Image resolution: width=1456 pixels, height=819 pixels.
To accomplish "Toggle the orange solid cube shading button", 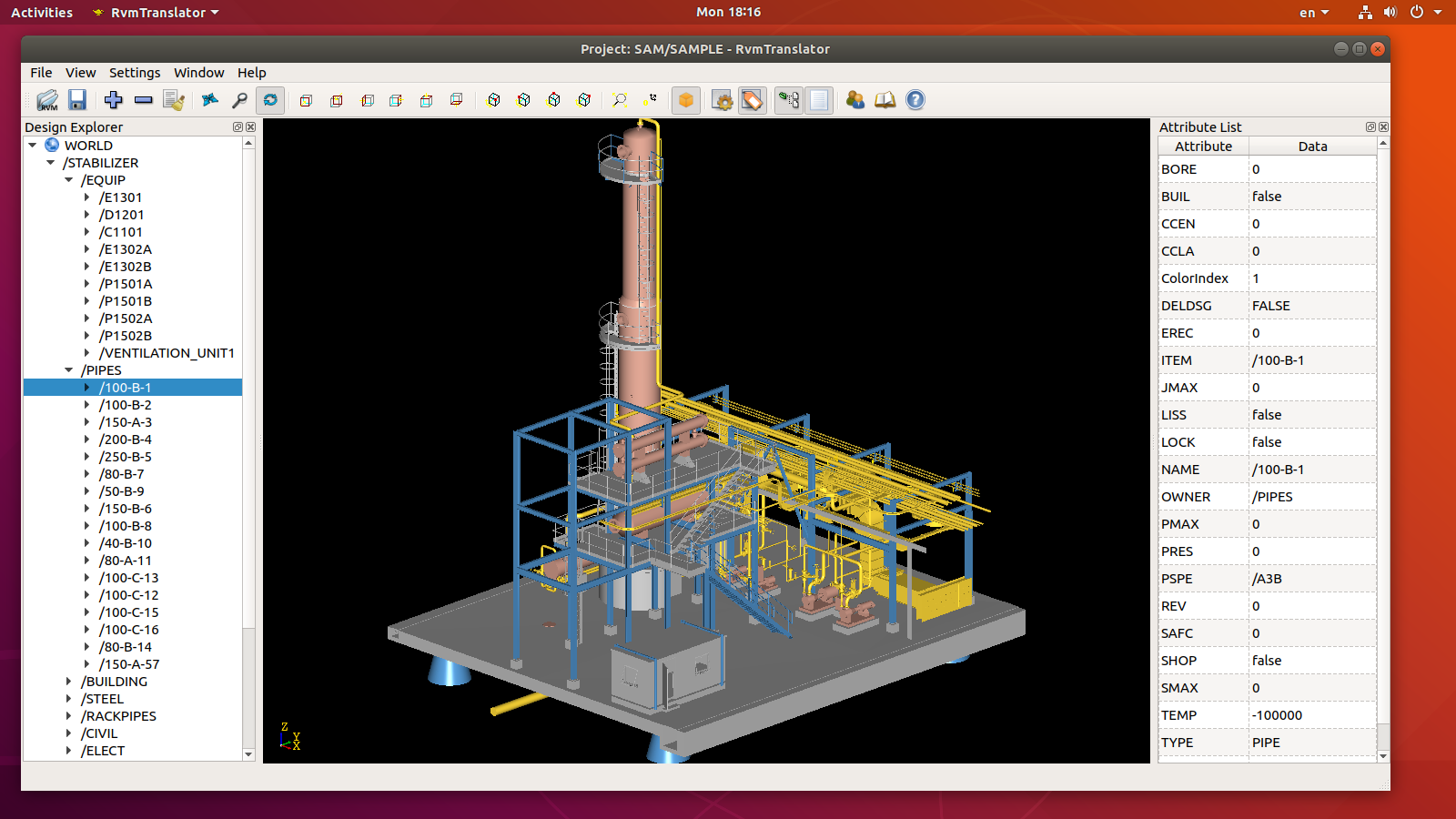I will click(686, 100).
